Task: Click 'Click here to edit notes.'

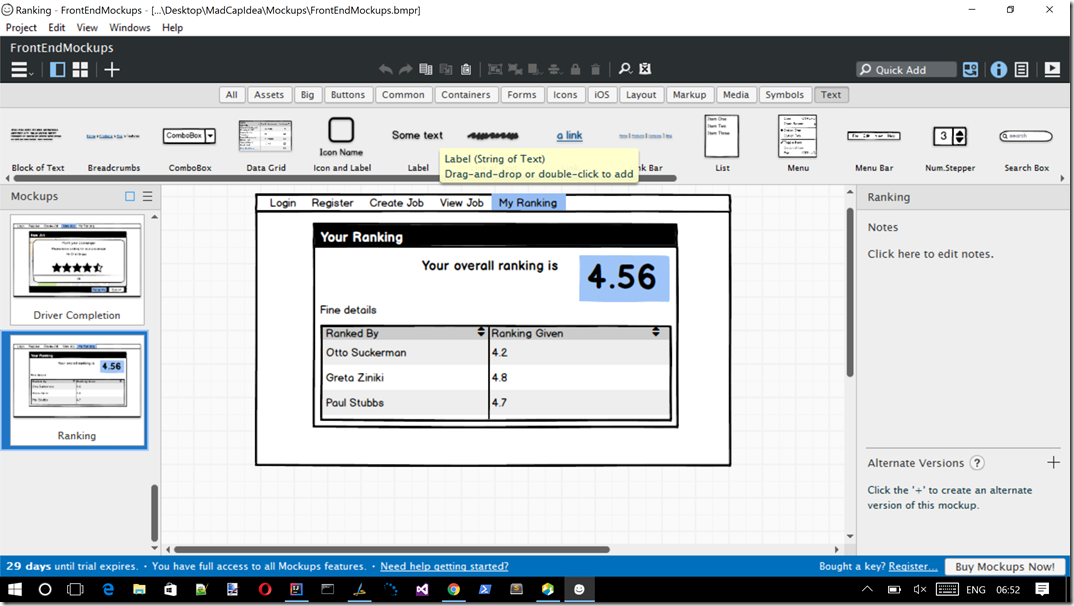Action: point(930,254)
